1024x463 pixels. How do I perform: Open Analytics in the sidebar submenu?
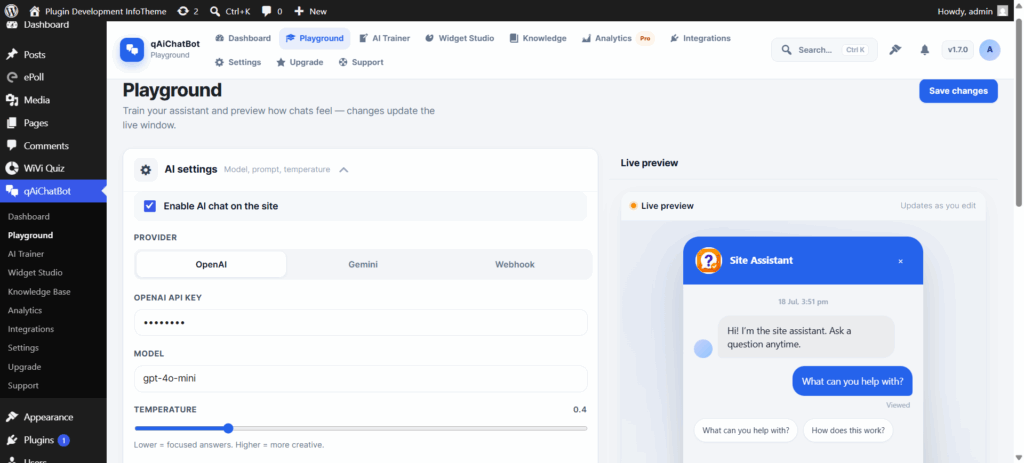pos(25,311)
